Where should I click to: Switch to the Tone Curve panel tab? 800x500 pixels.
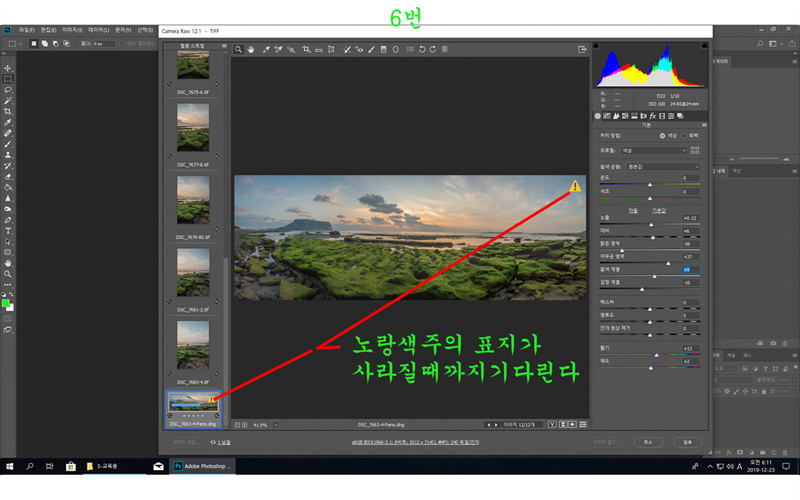(x=607, y=116)
